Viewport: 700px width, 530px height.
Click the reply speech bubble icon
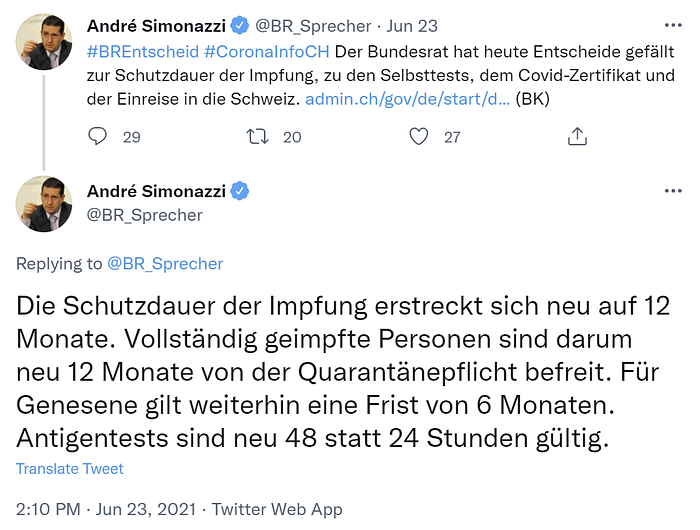[97, 136]
